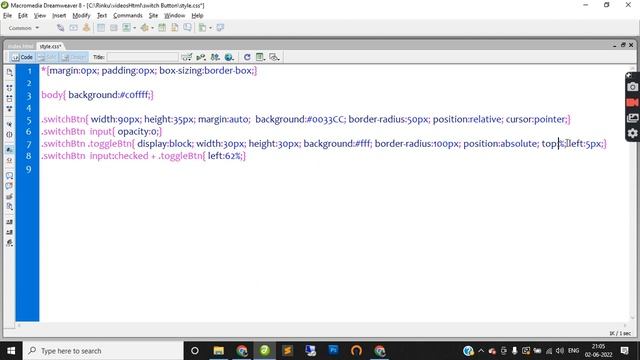The height and width of the screenshot is (360, 640).
Task: Open the Site menu
Action: tap(153, 16)
